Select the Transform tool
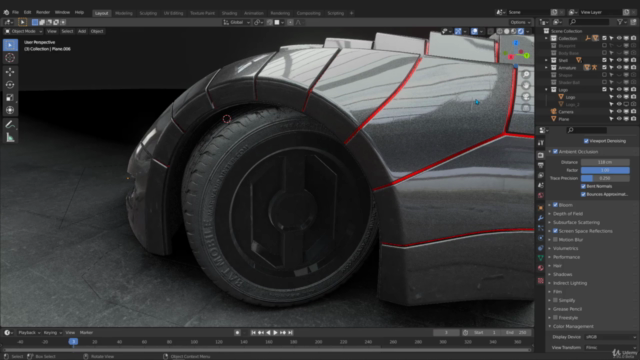 [x=10, y=110]
